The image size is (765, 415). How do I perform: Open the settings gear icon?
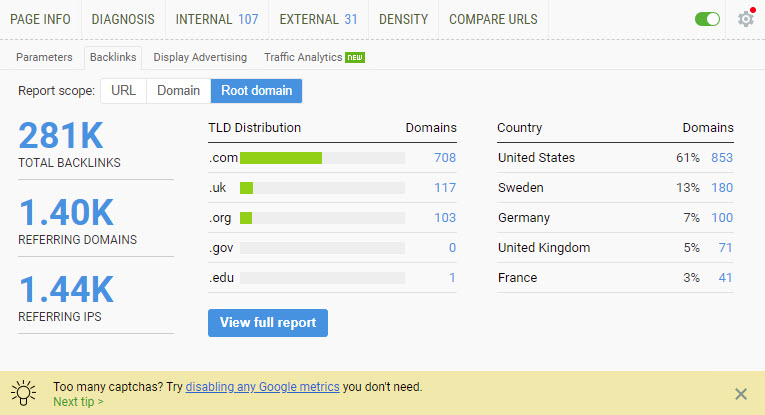[745, 19]
